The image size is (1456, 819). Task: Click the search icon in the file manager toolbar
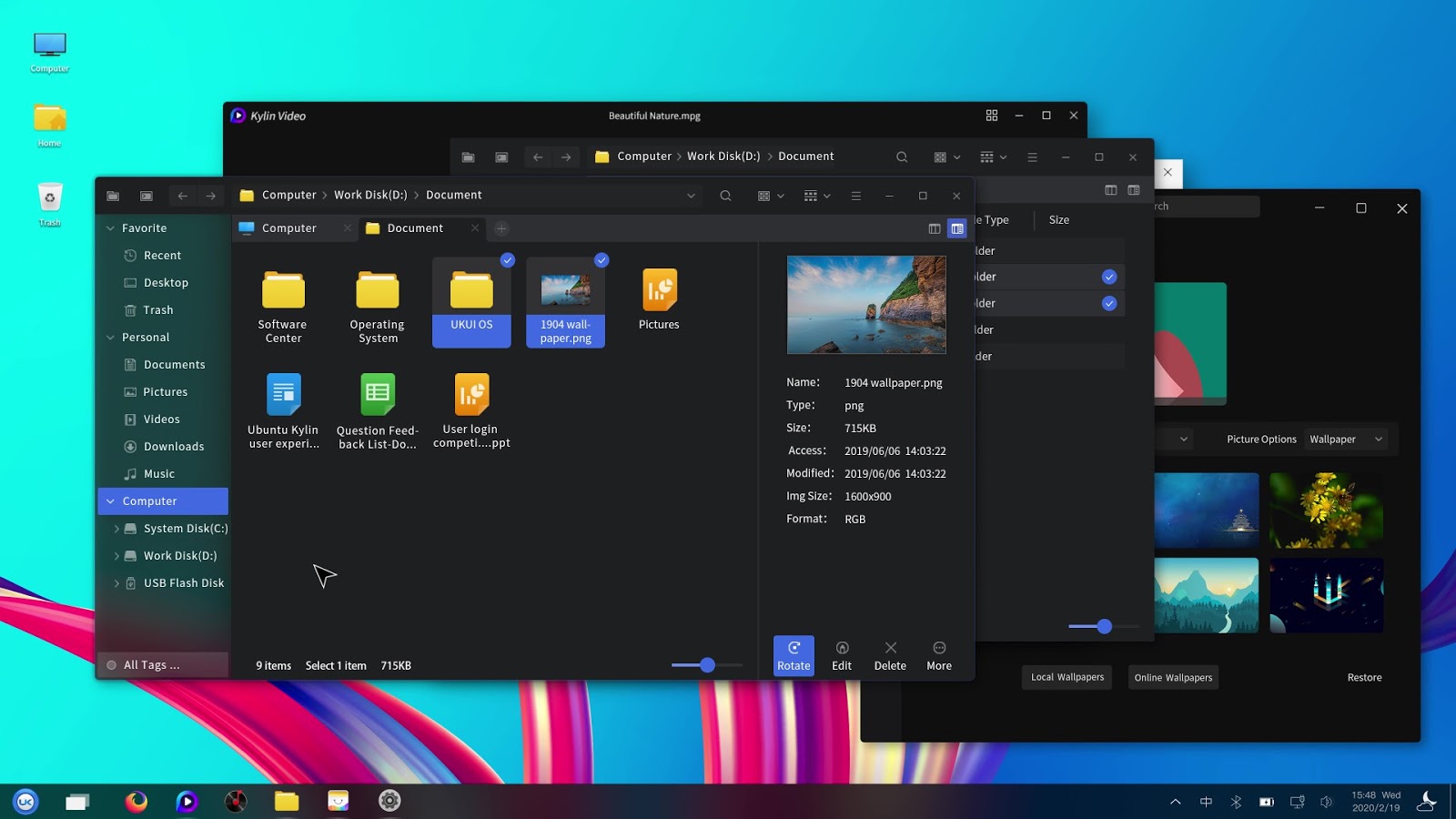(725, 195)
